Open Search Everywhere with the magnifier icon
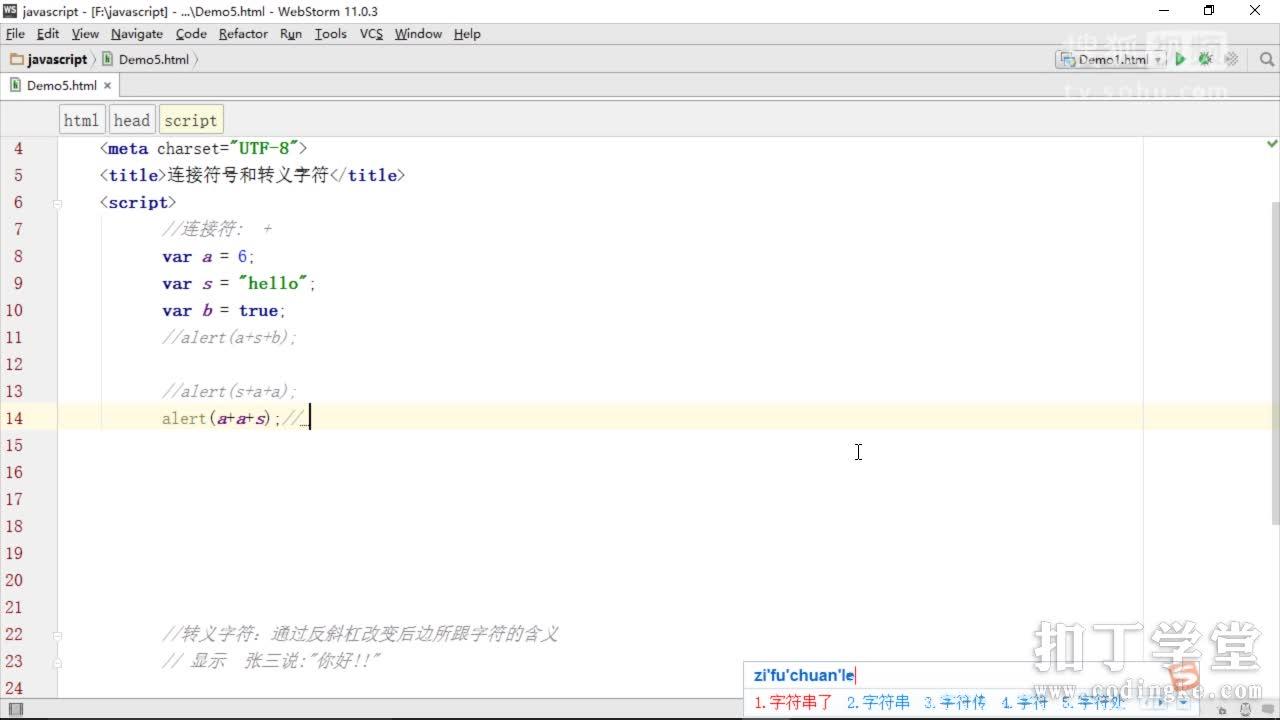1280x720 pixels. point(1266,59)
